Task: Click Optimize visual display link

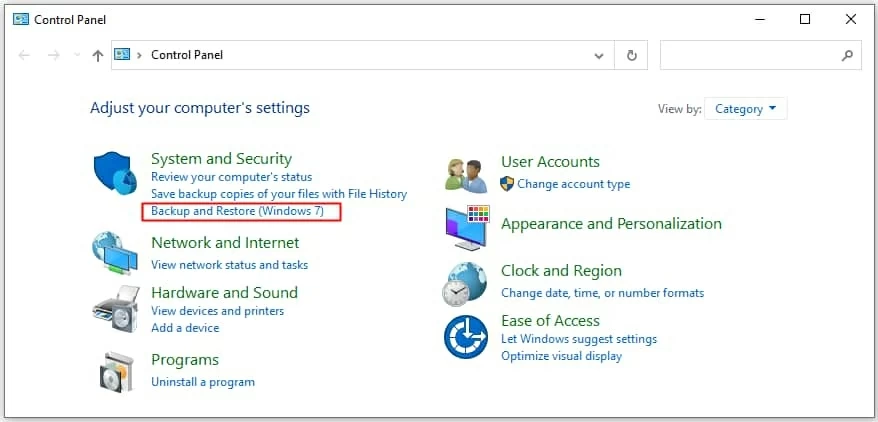Action: click(561, 356)
